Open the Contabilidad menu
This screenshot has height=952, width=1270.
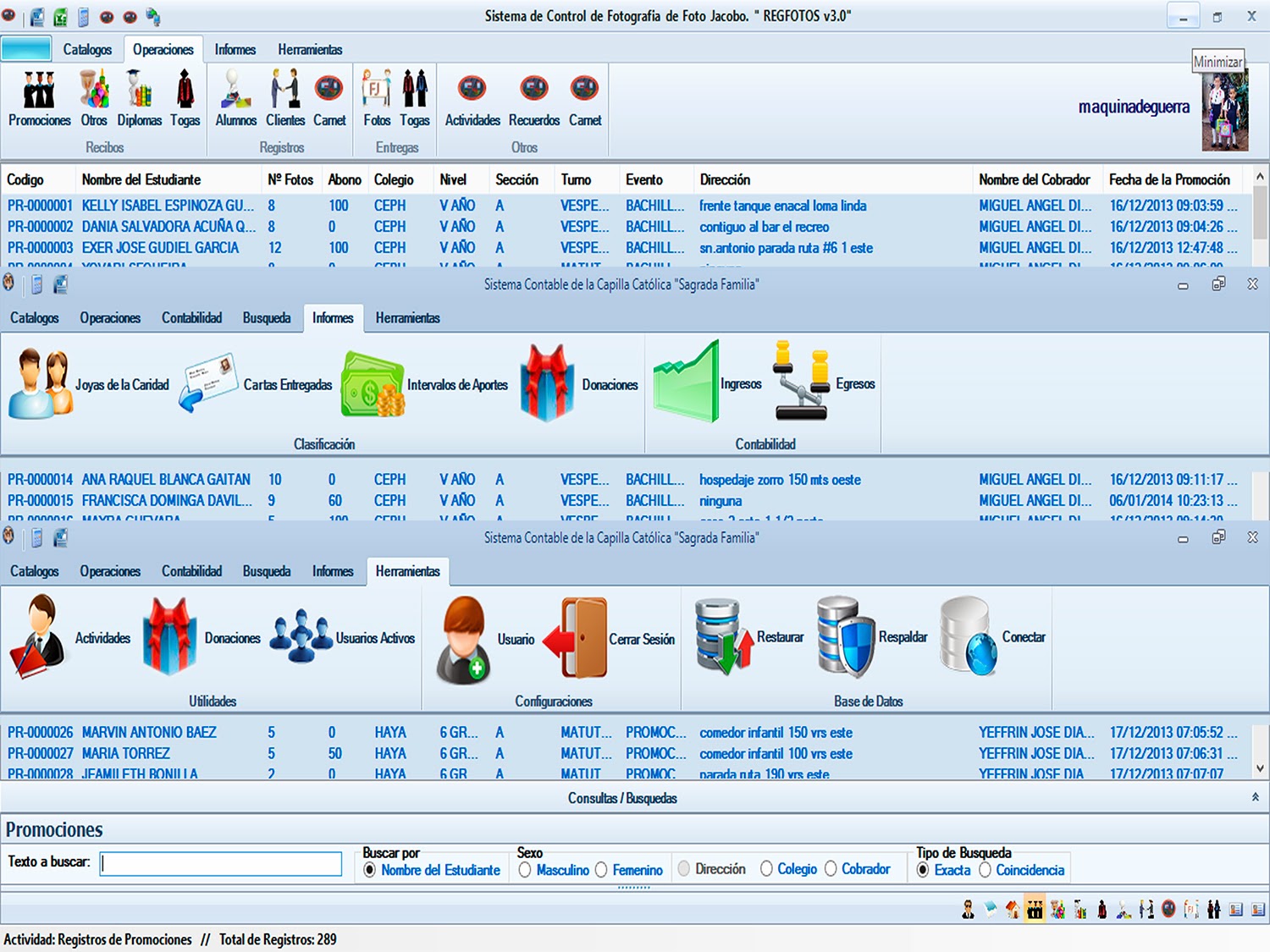[x=191, y=571]
